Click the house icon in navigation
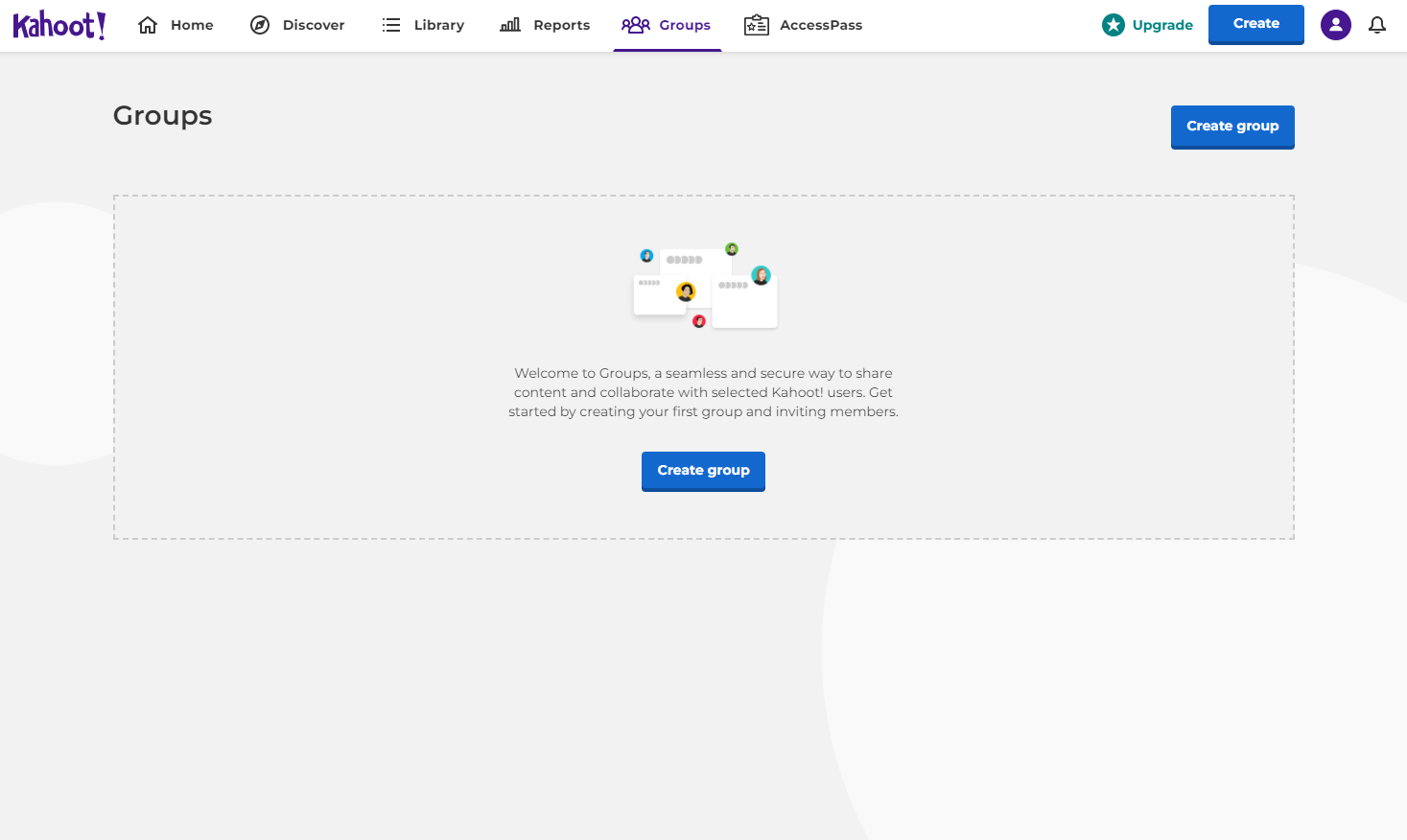 point(148,25)
